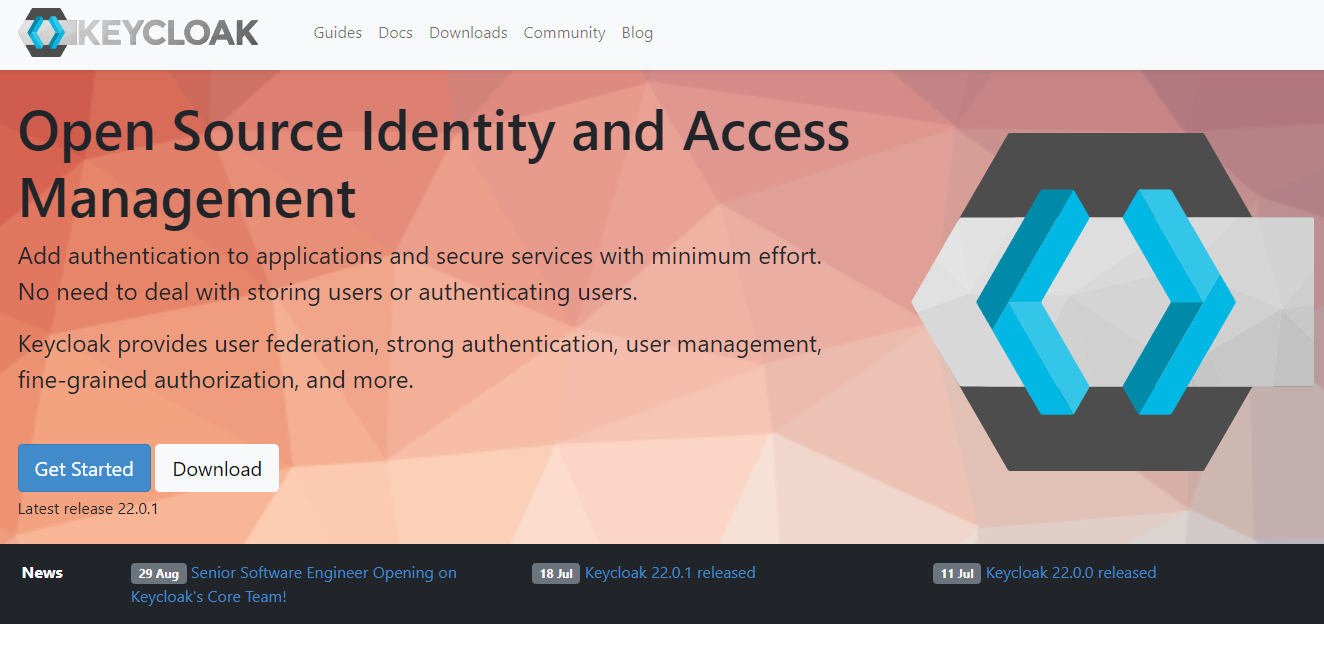
Task: Open the Blog navigation item
Action: pos(637,33)
